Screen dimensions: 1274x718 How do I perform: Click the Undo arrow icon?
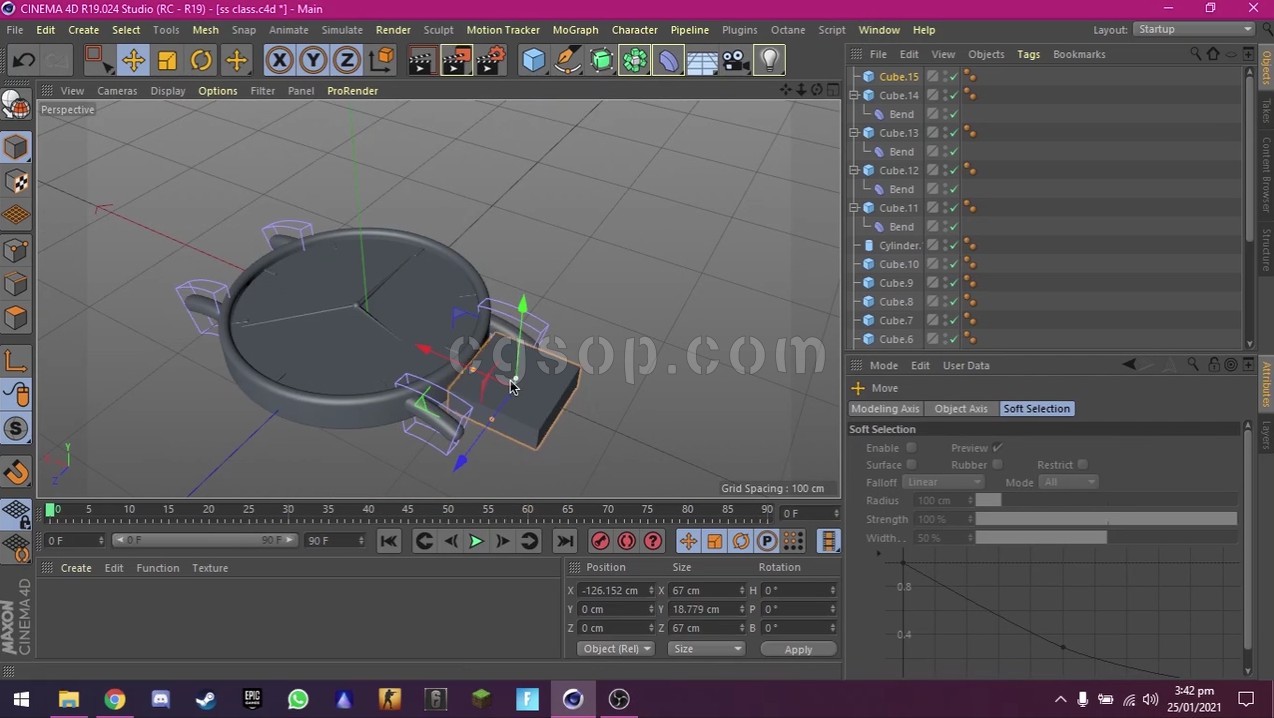coord(23,61)
